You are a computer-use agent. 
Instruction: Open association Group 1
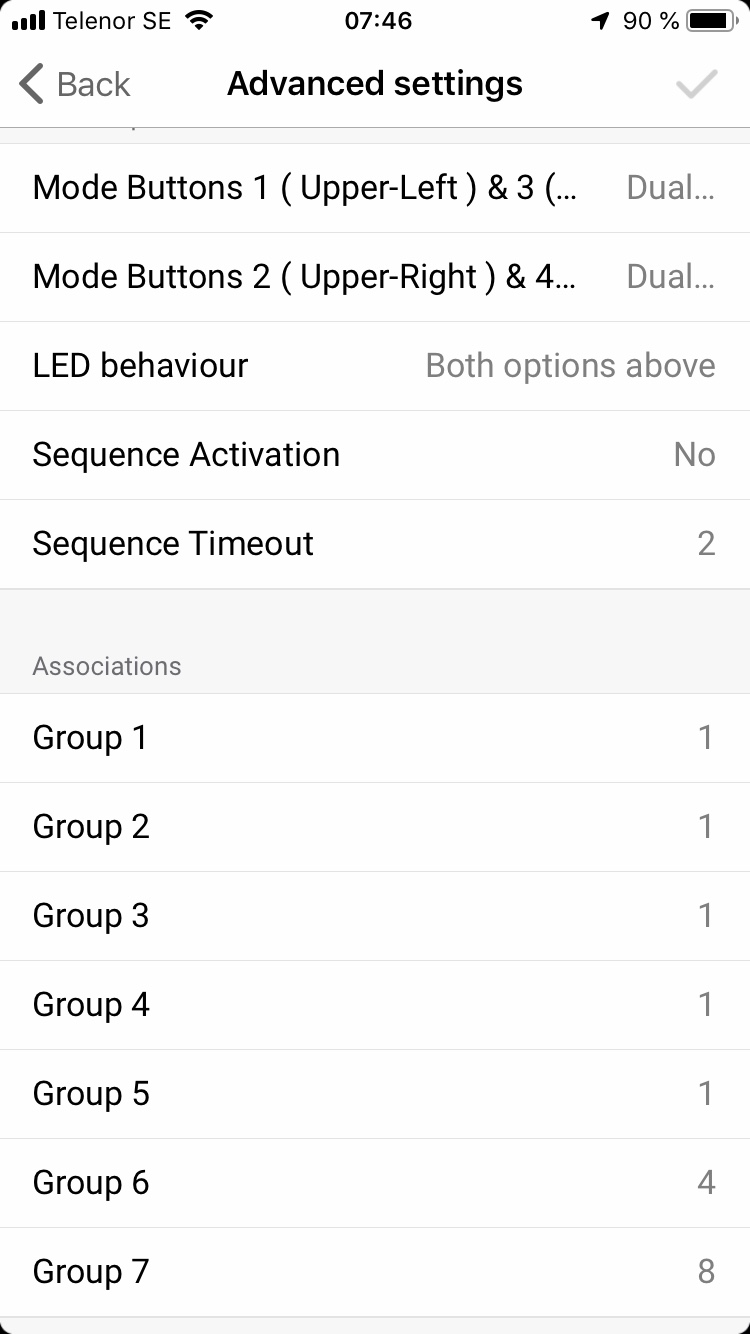(374, 738)
